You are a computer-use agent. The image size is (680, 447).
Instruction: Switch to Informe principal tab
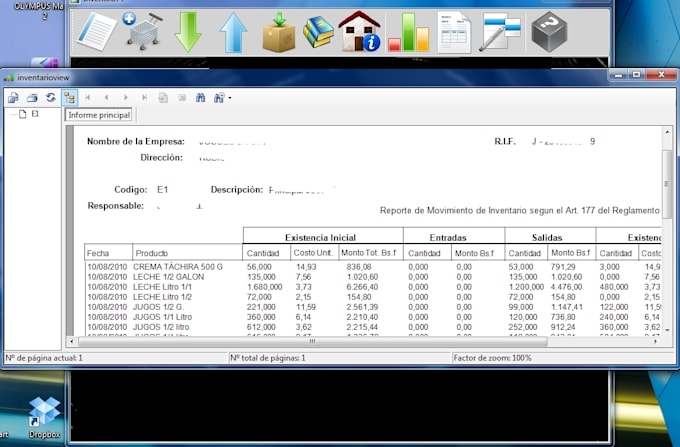point(99,115)
